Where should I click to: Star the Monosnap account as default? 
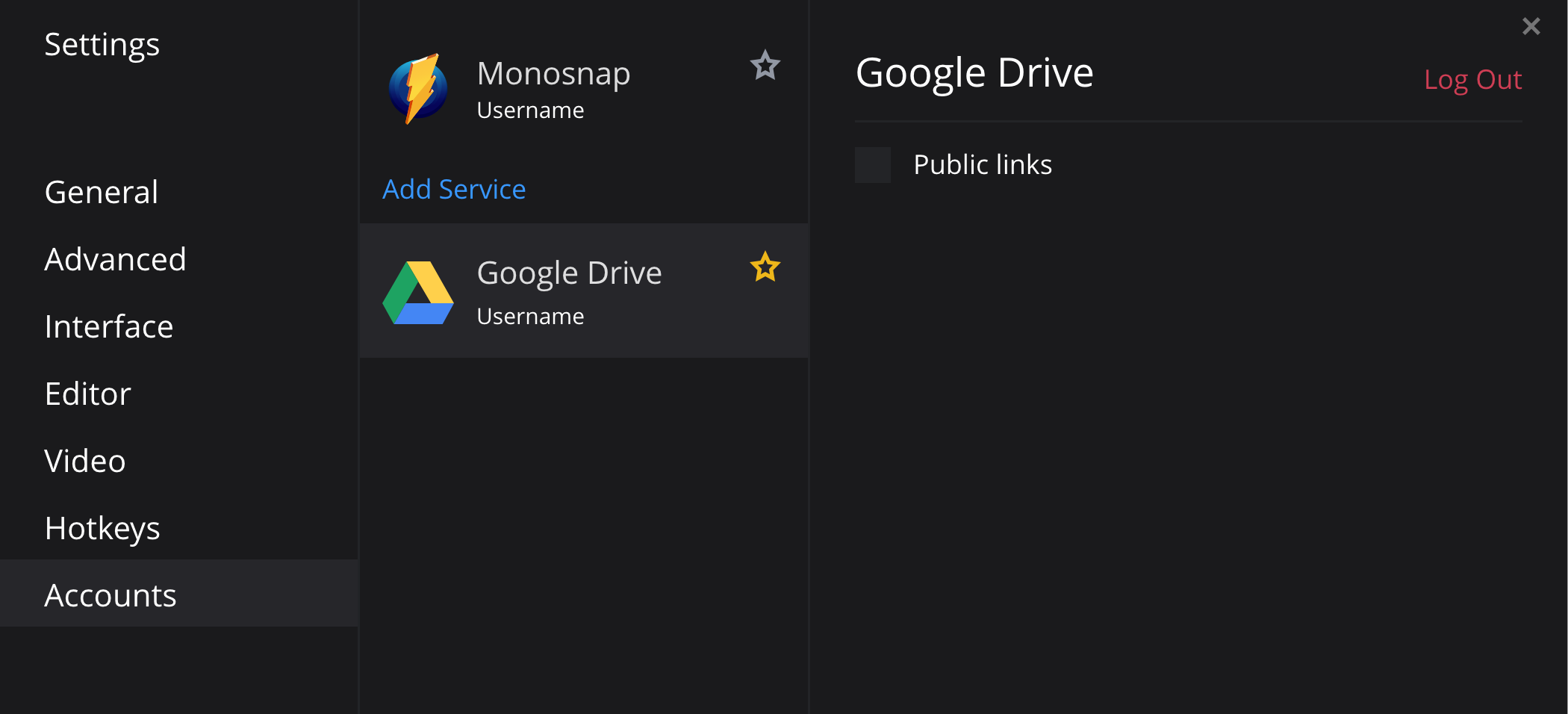point(765,66)
